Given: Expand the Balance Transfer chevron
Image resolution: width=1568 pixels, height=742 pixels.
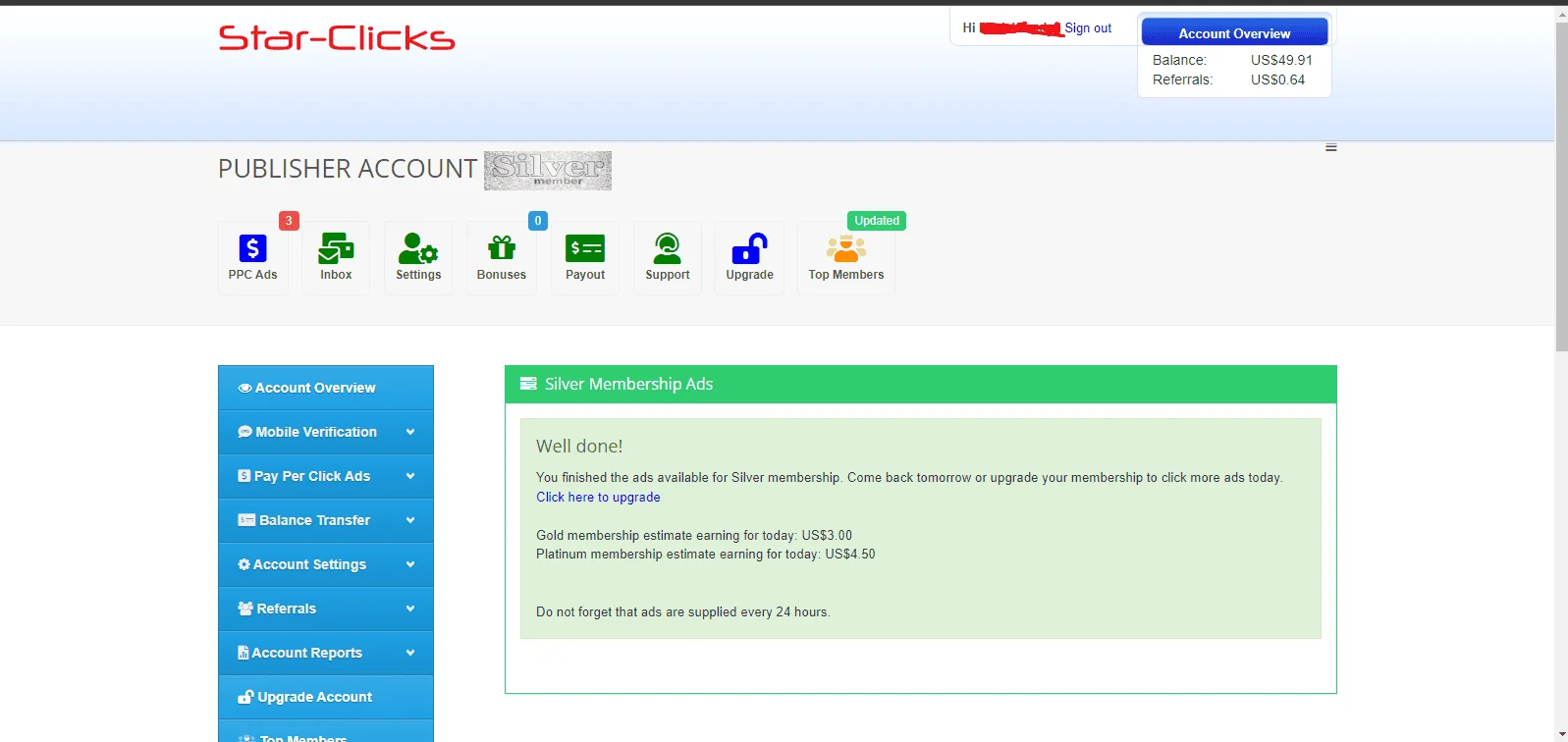Looking at the screenshot, I should (x=410, y=520).
